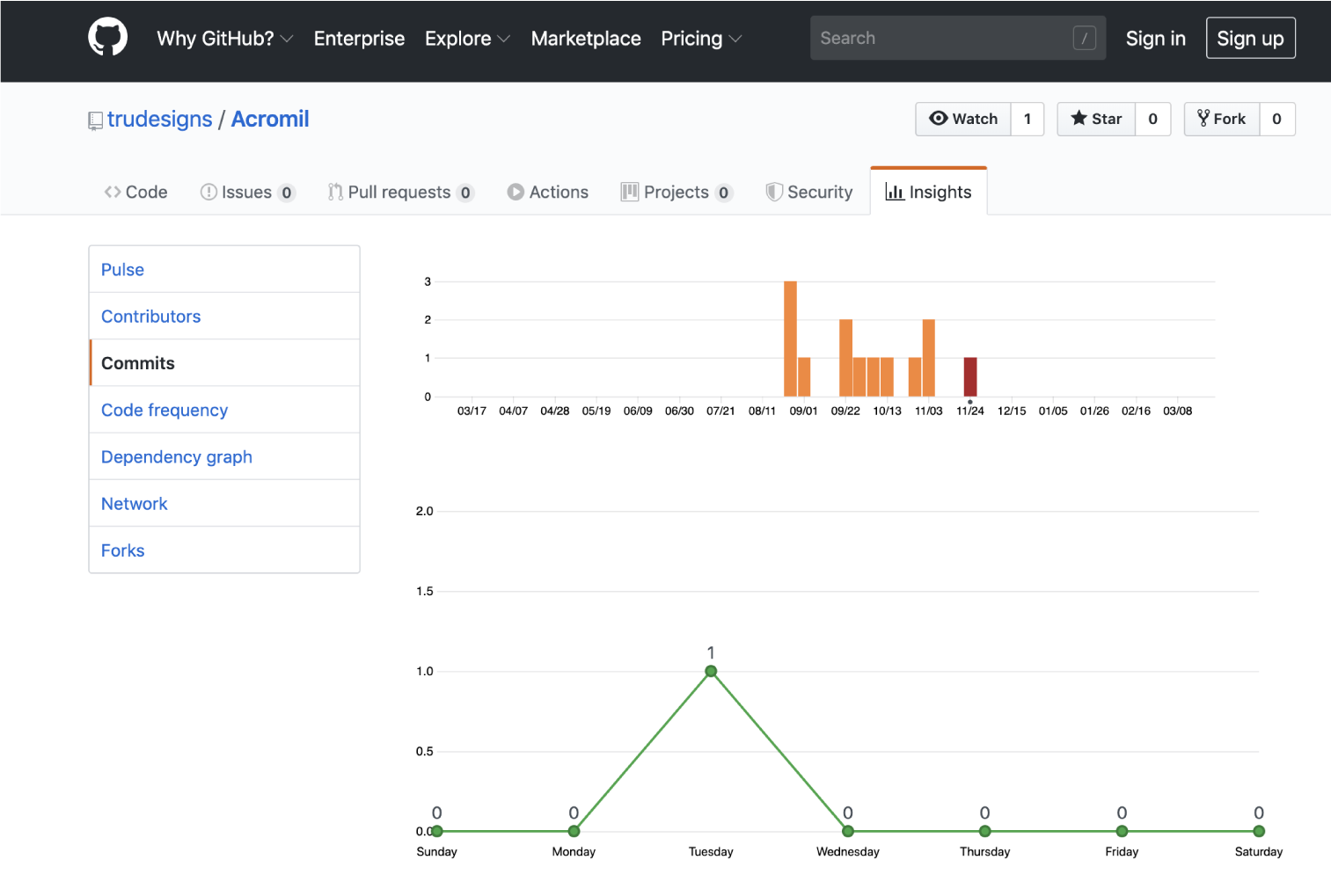Click the repository book icon beside trudesigns
The width and height of the screenshot is (1331, 896).
95,120
